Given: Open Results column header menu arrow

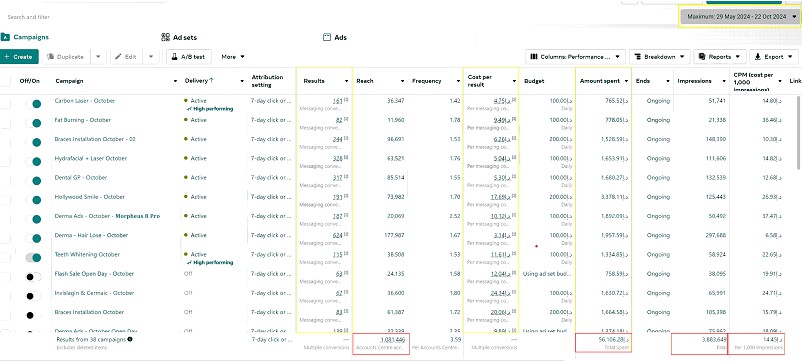Looking at the screenshot, I should (x=346, y=81).
